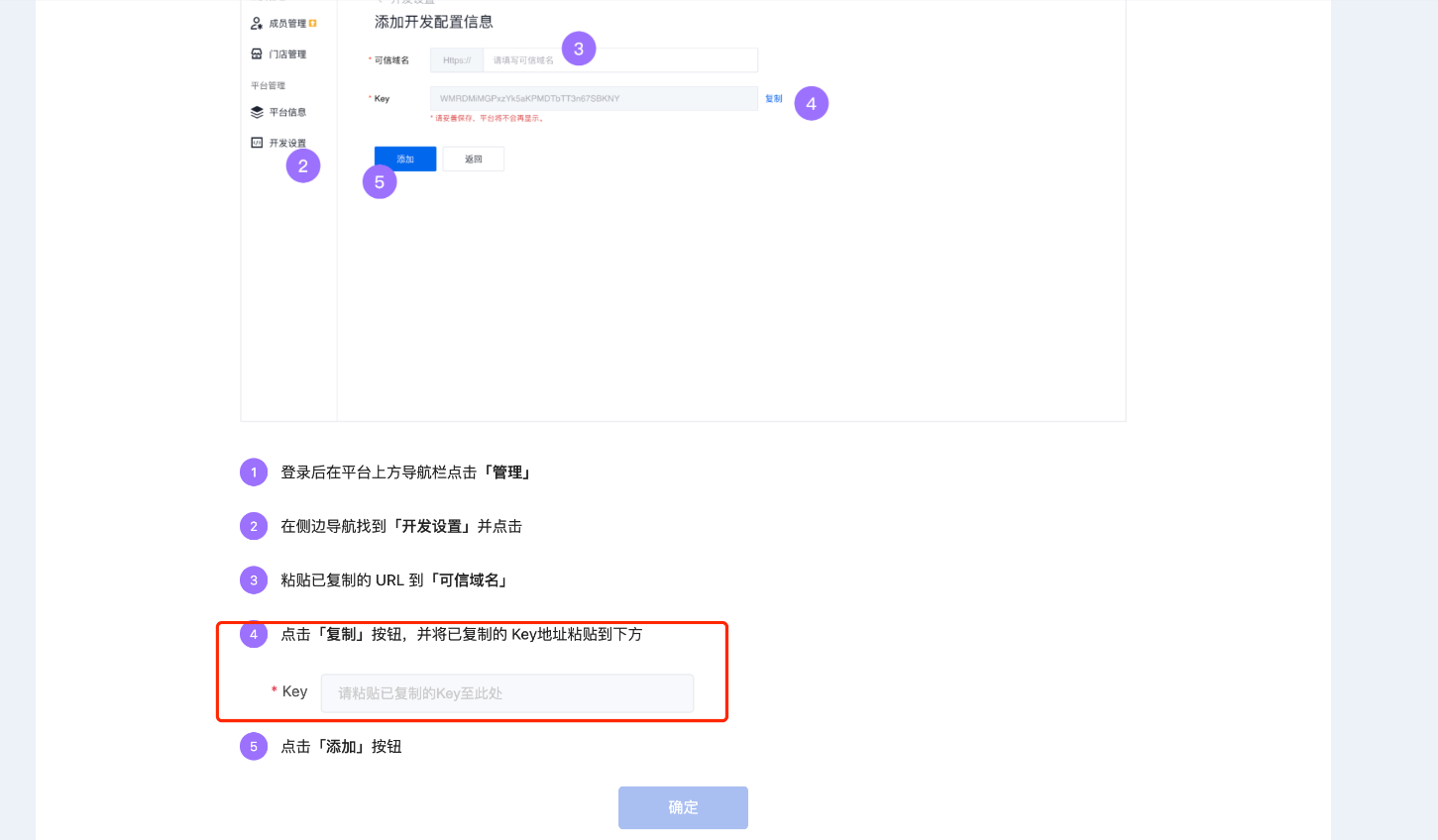Image resolution: width=1438 pixels, height=840 pixels.
Task: Click the 开发设置 icon in the tutorial image
Action: pos(257,143)
